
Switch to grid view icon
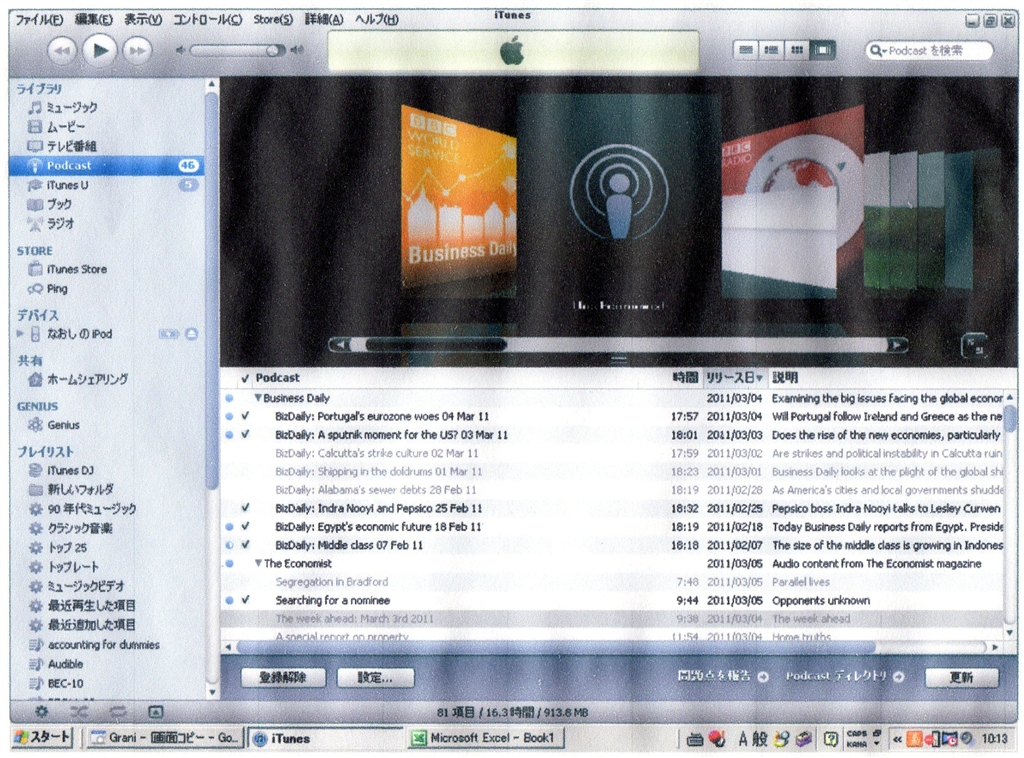tap(796, 50)
